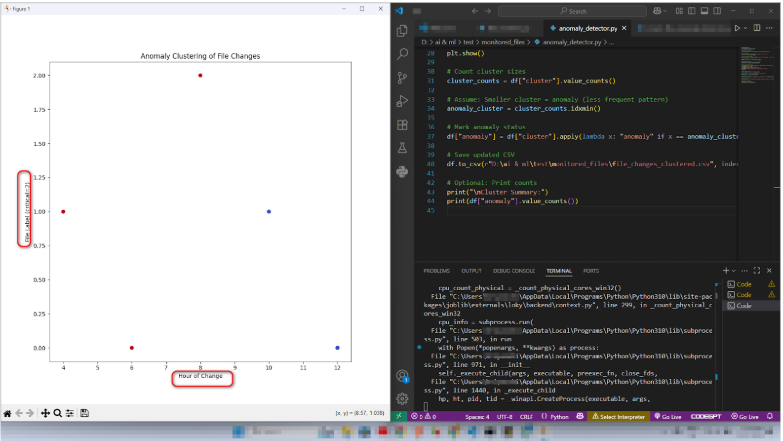Open the Testing flask view
The width and height of the screenshot is (783, 441).
tap(402, 148)
